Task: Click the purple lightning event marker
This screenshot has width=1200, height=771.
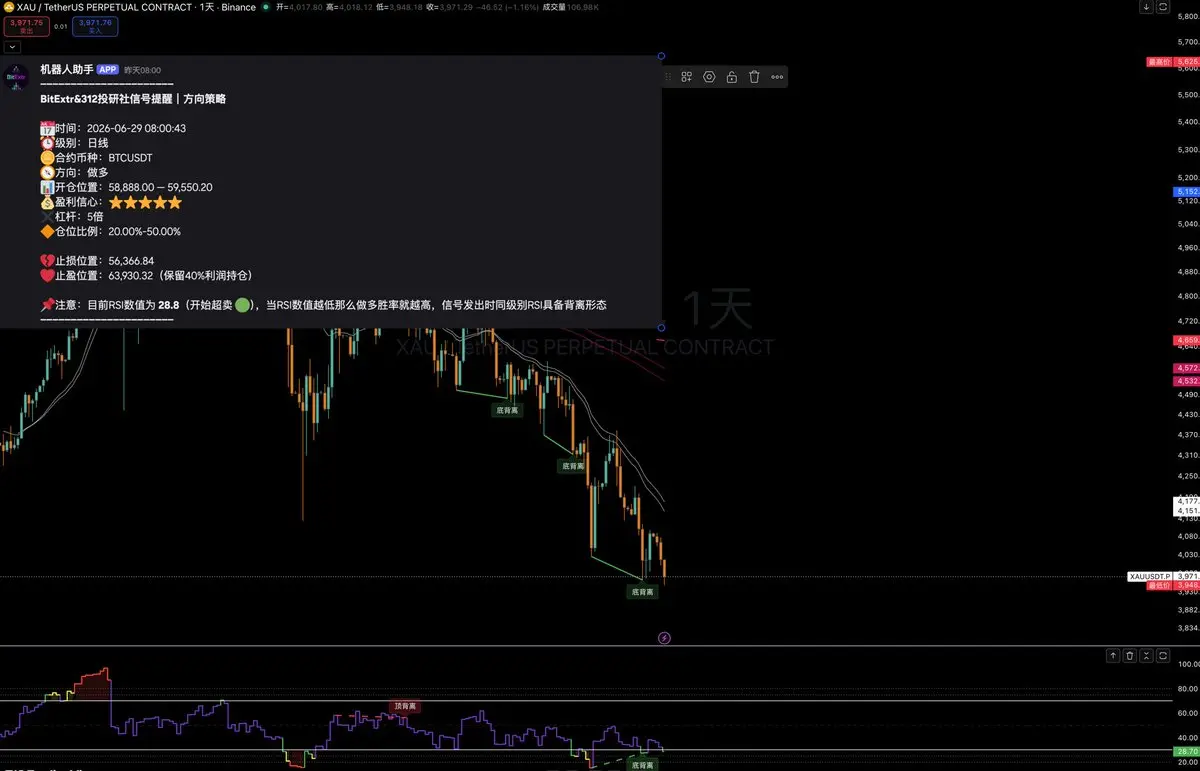Action: (664, 637)
